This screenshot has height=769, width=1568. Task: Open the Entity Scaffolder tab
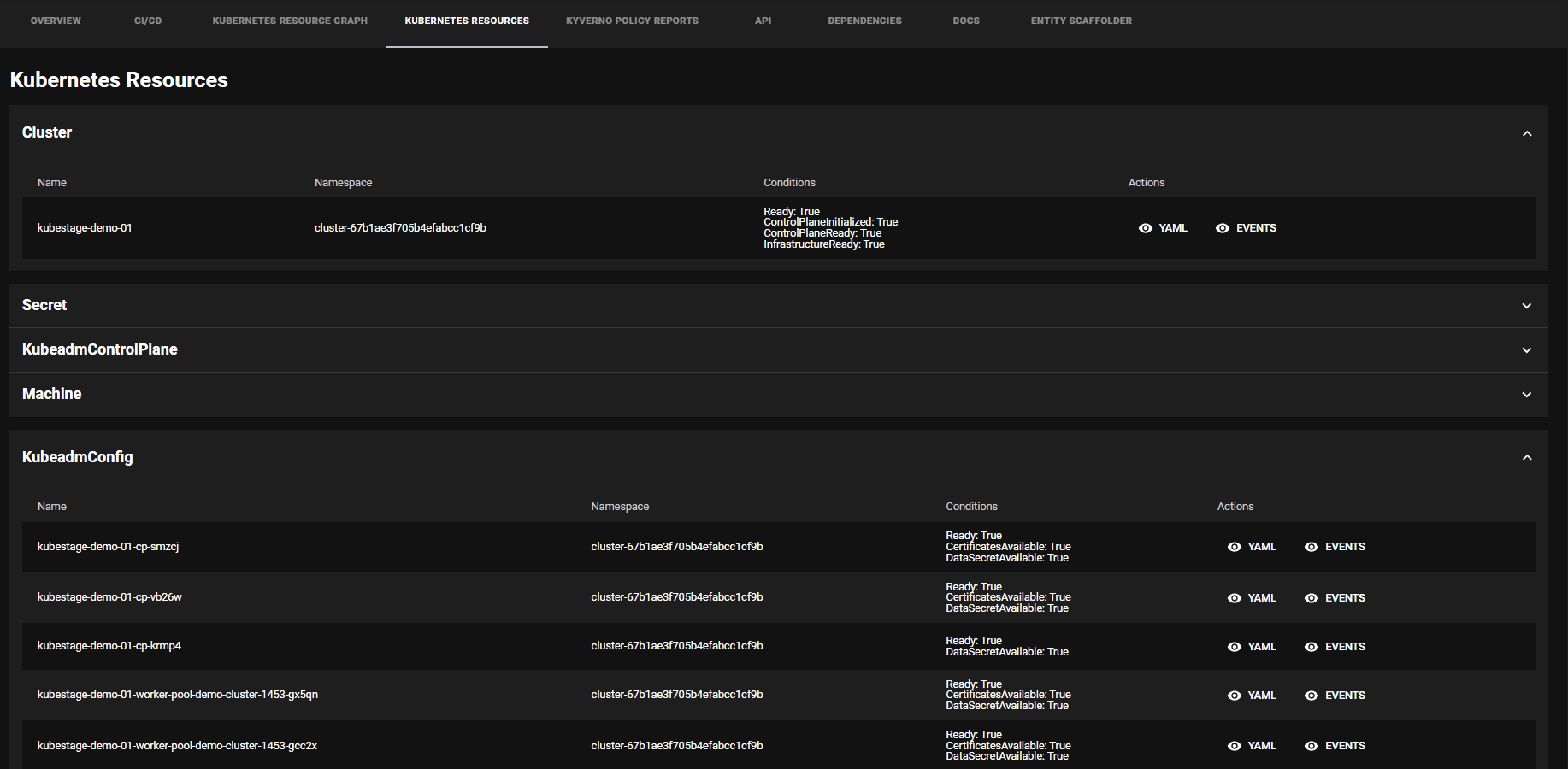click(1081, 21)
